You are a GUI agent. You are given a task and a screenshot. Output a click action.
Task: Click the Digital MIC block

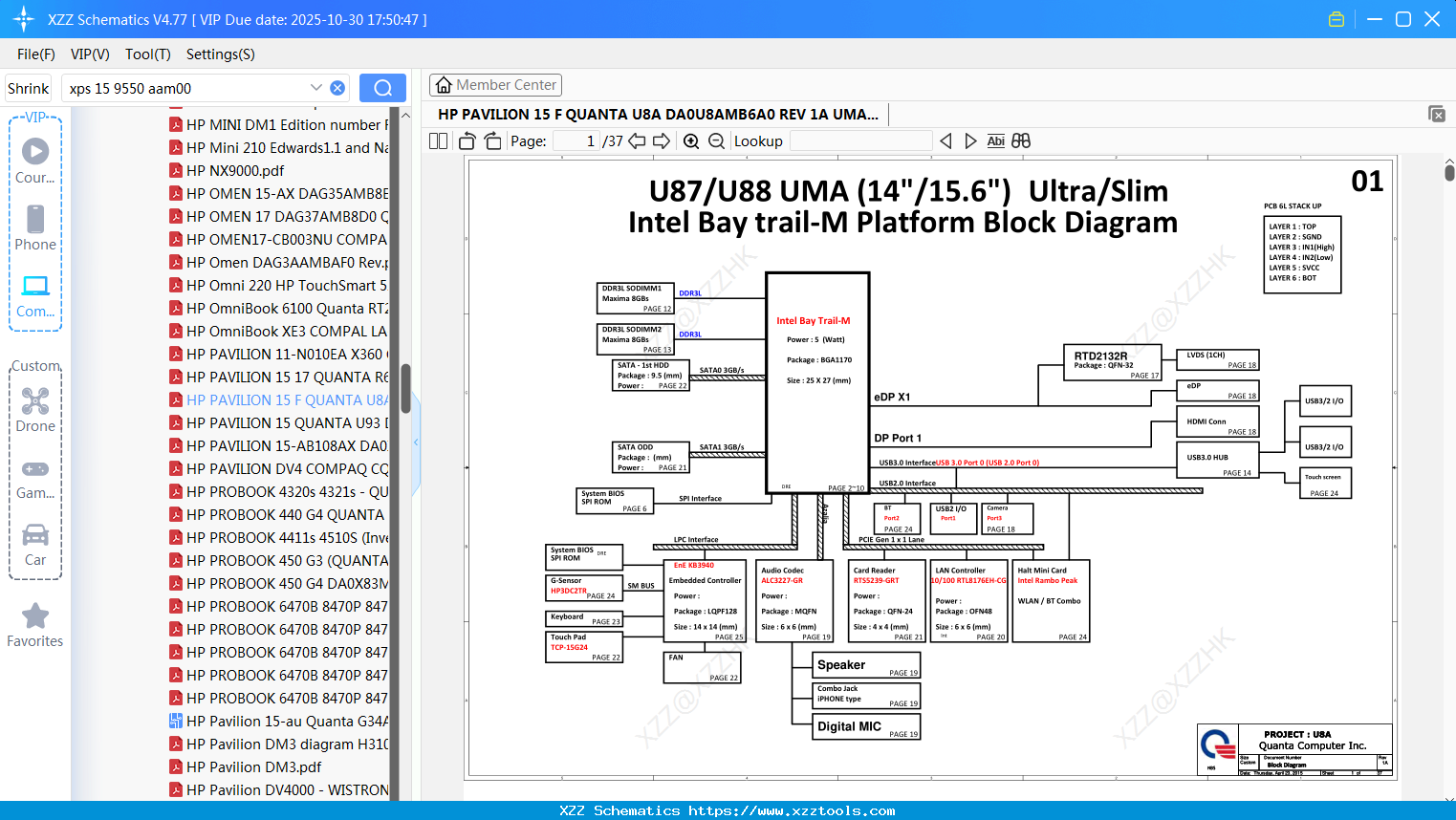click(867, 727)
